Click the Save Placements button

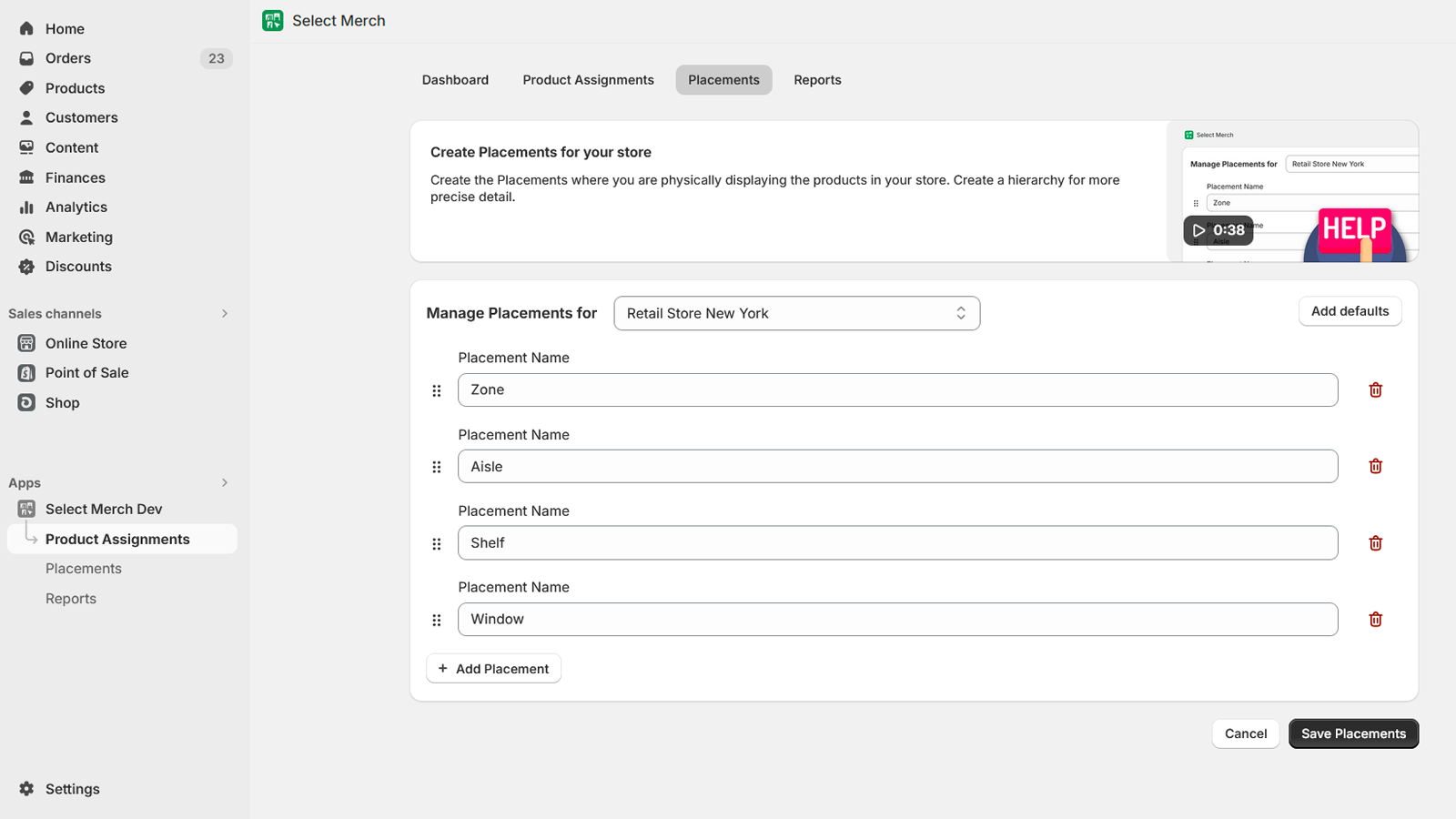pos(1353,733)
